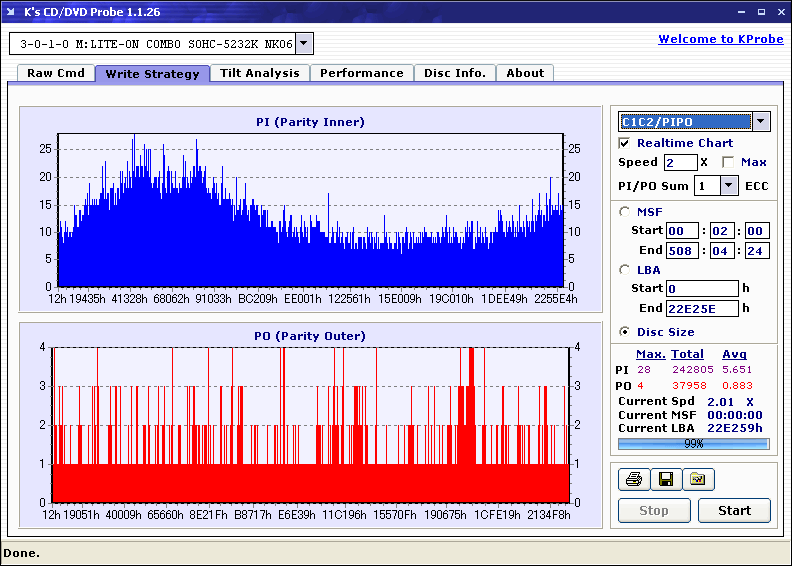Image resolution: width=792 pixels, height=566 pixels.
Task: Click the 99% scan progress bar
Action: 693,443
